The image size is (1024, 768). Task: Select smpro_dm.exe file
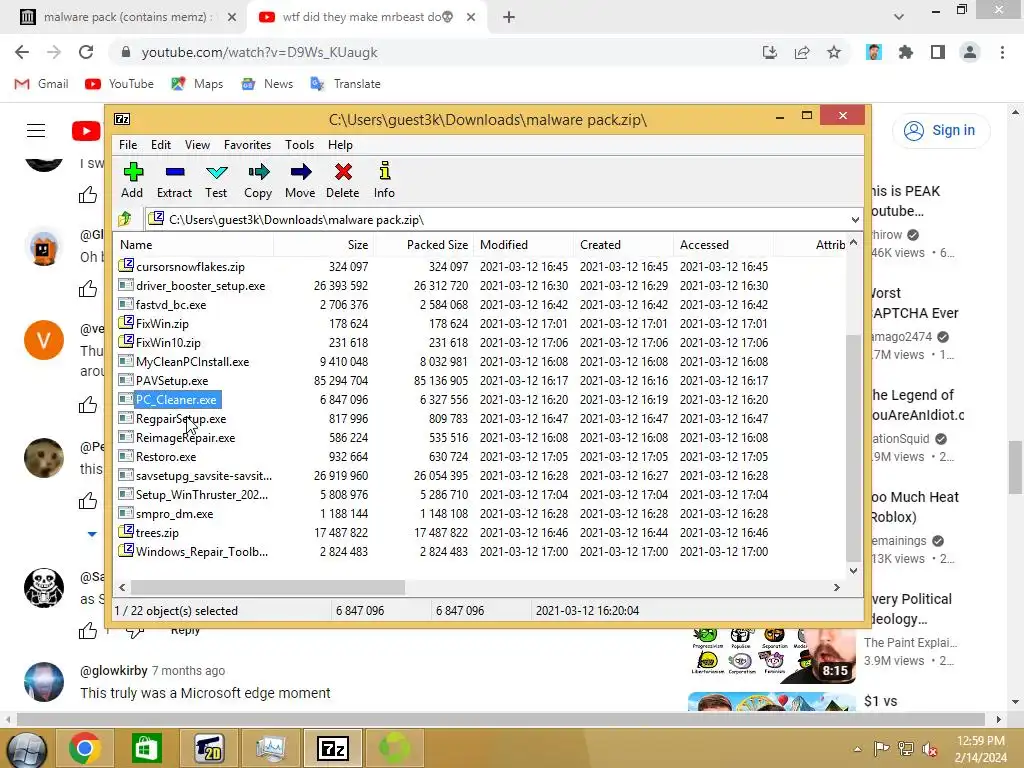click(174, 513)
